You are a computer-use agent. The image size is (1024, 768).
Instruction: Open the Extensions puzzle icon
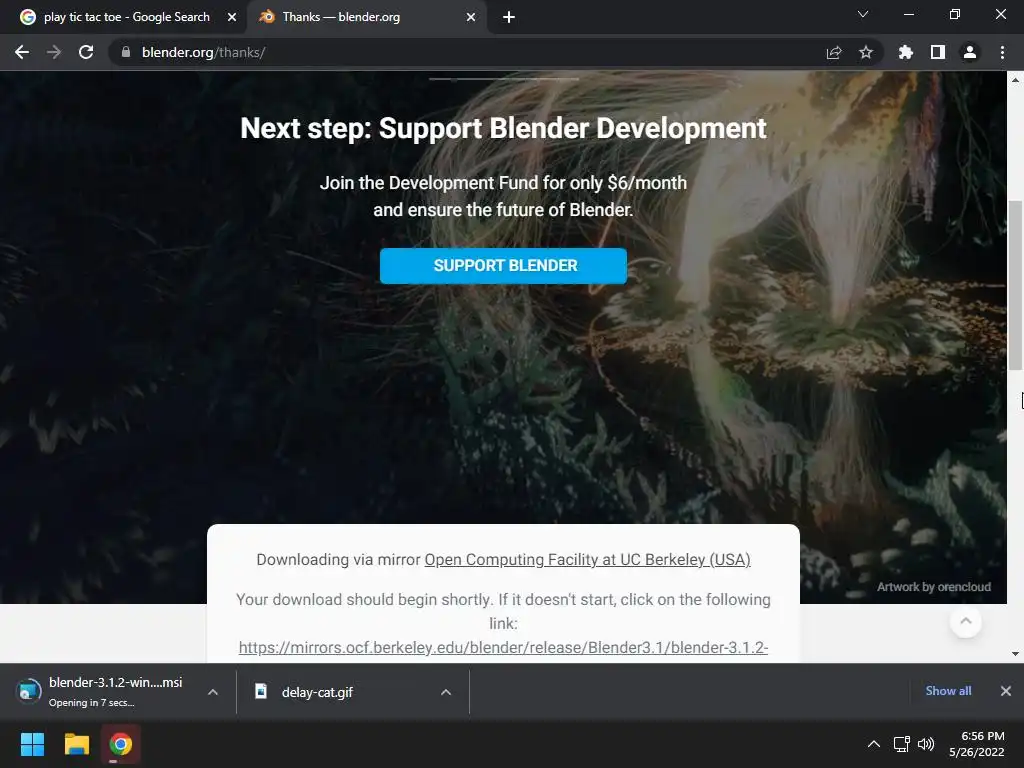906,52
